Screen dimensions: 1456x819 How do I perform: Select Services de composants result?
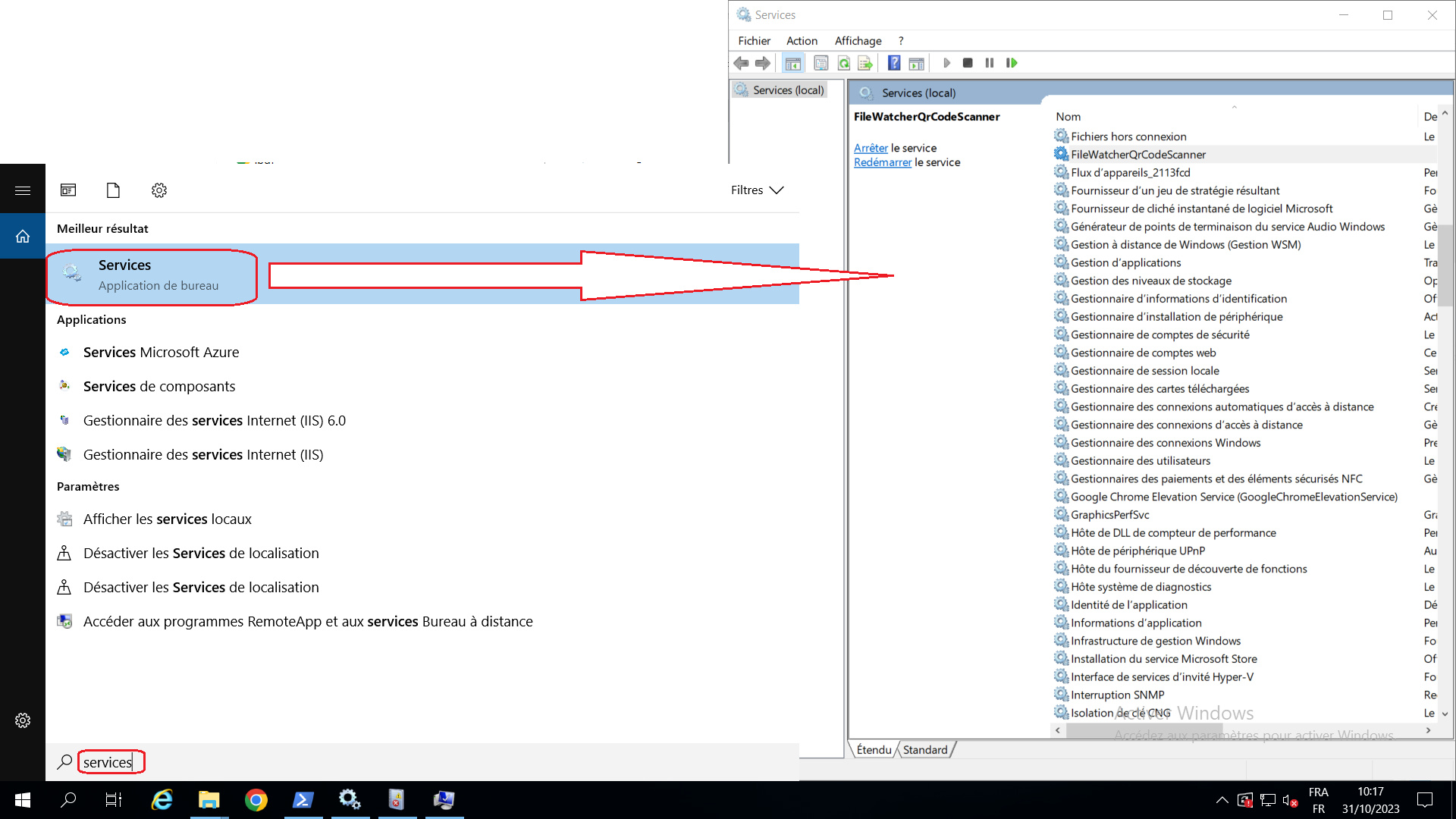159,387
